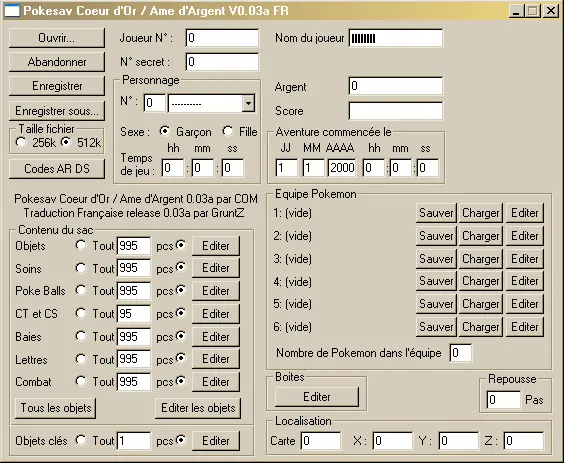564x463 pixels.
Task: Focus the Nom du joueur field
Action: pyautogui.click(x=396, y=38)
